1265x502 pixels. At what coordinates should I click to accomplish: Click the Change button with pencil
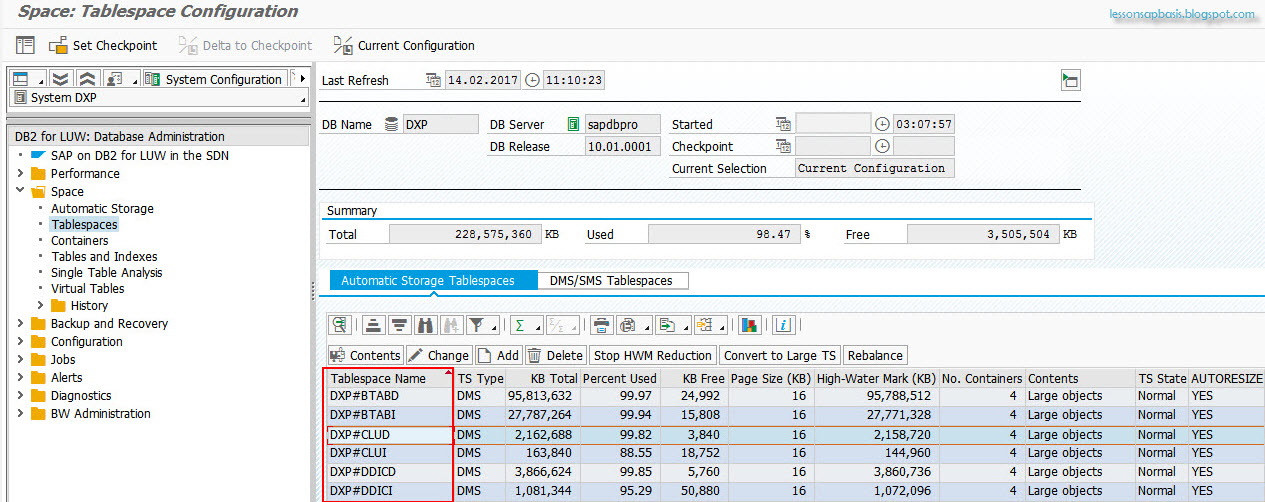click(x=439, y=355)
